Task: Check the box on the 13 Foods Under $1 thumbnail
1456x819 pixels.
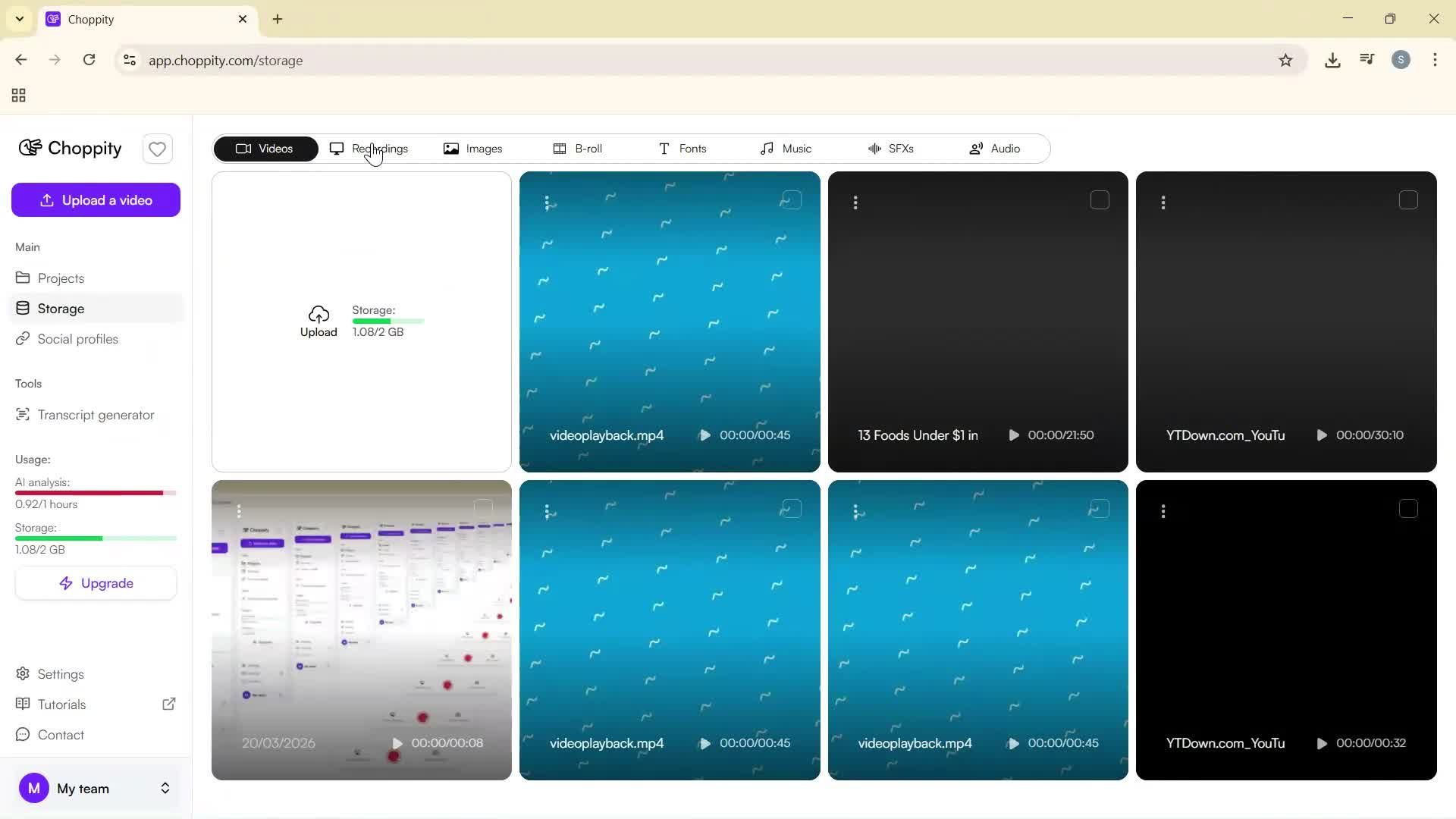Action: point(1100,199)
